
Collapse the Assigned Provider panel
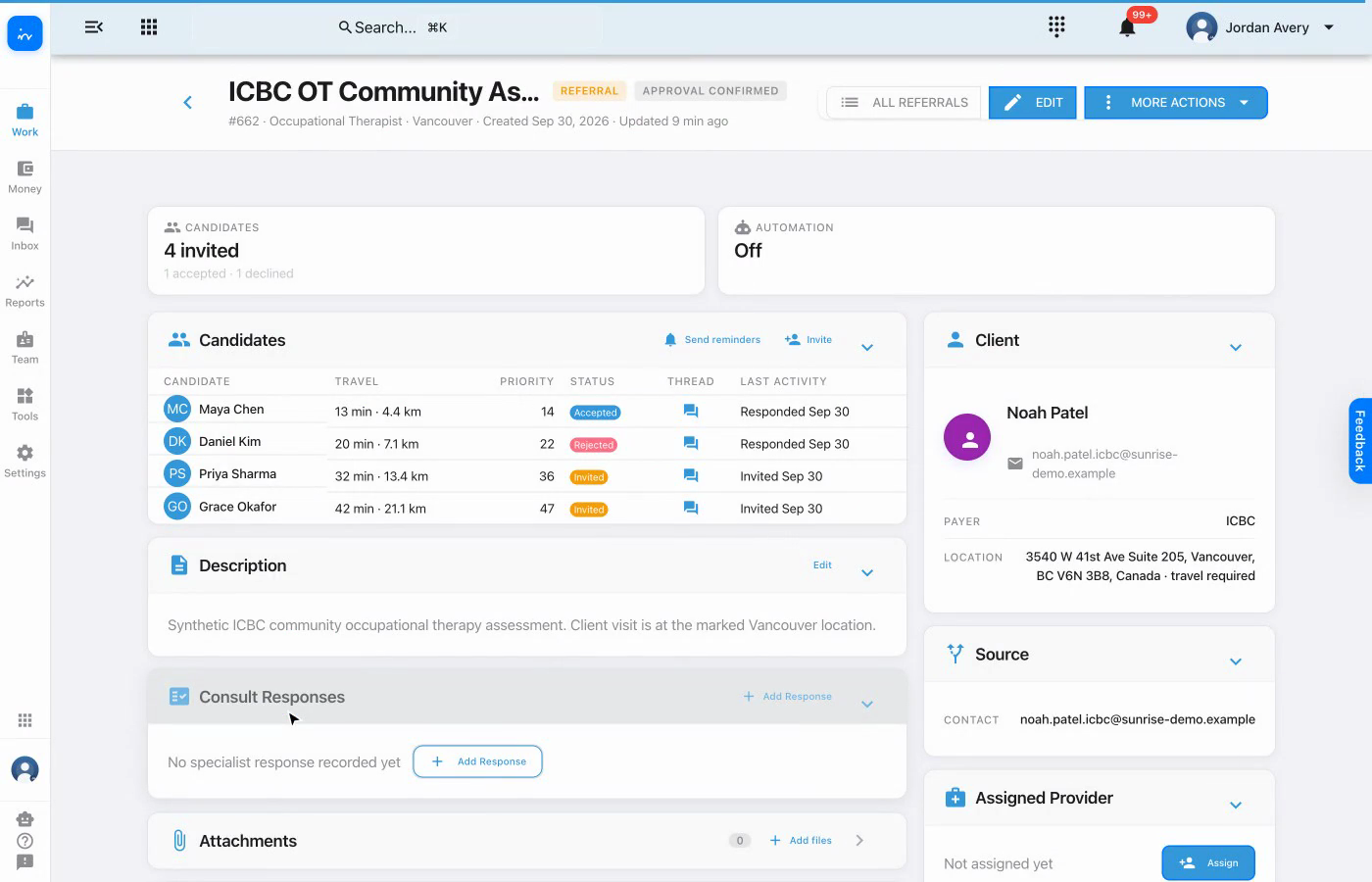coord(1236,805)
